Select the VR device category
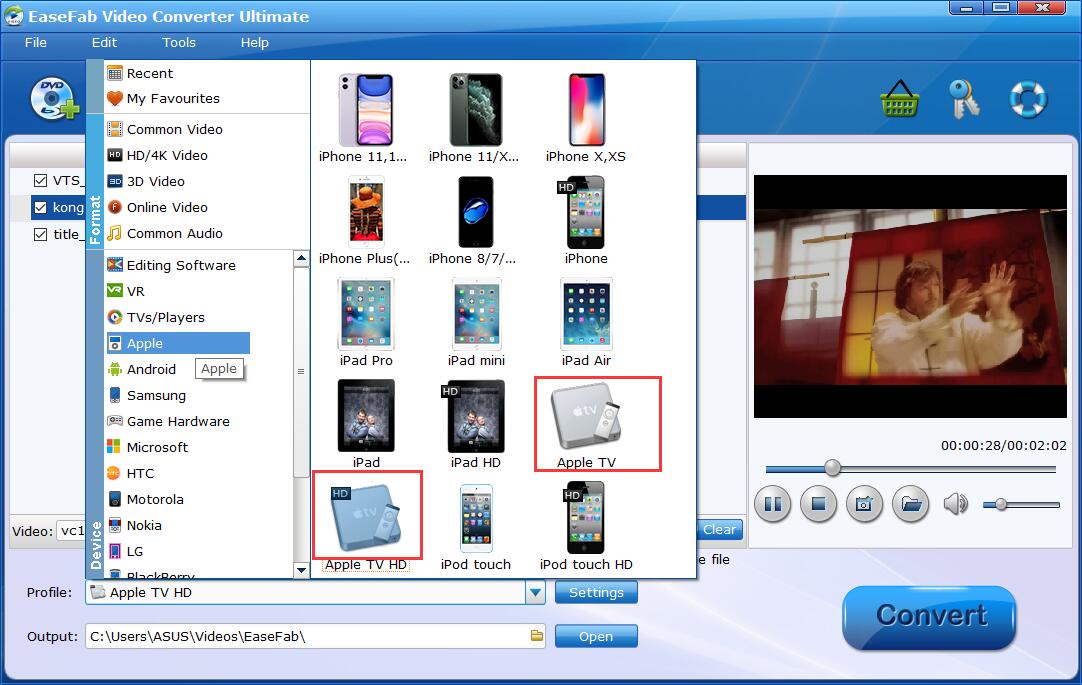 click(126, 291)
